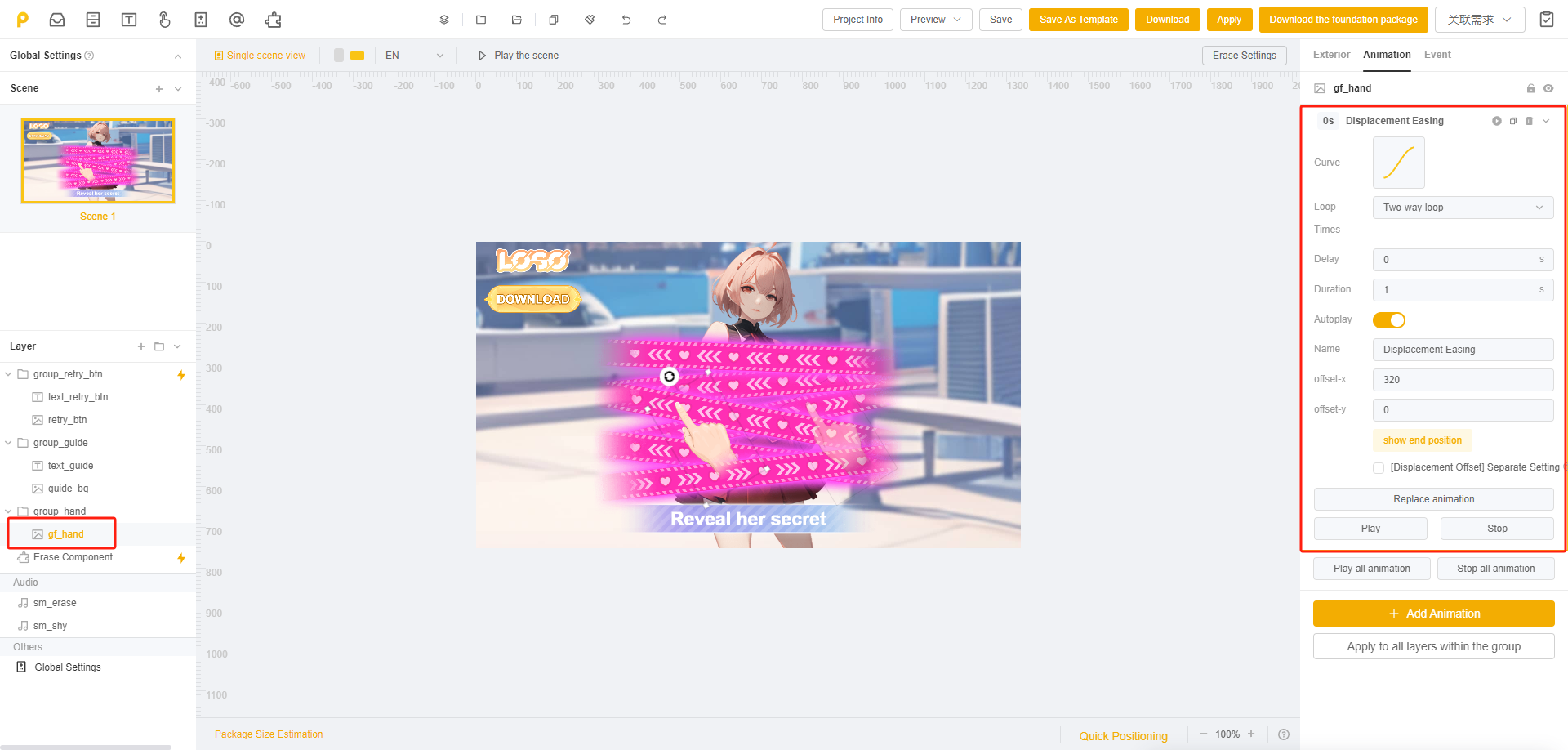Collapse the Displacement Easing animation panel
This screenshot has width=1568, height=750.
tap(1546, 121)
